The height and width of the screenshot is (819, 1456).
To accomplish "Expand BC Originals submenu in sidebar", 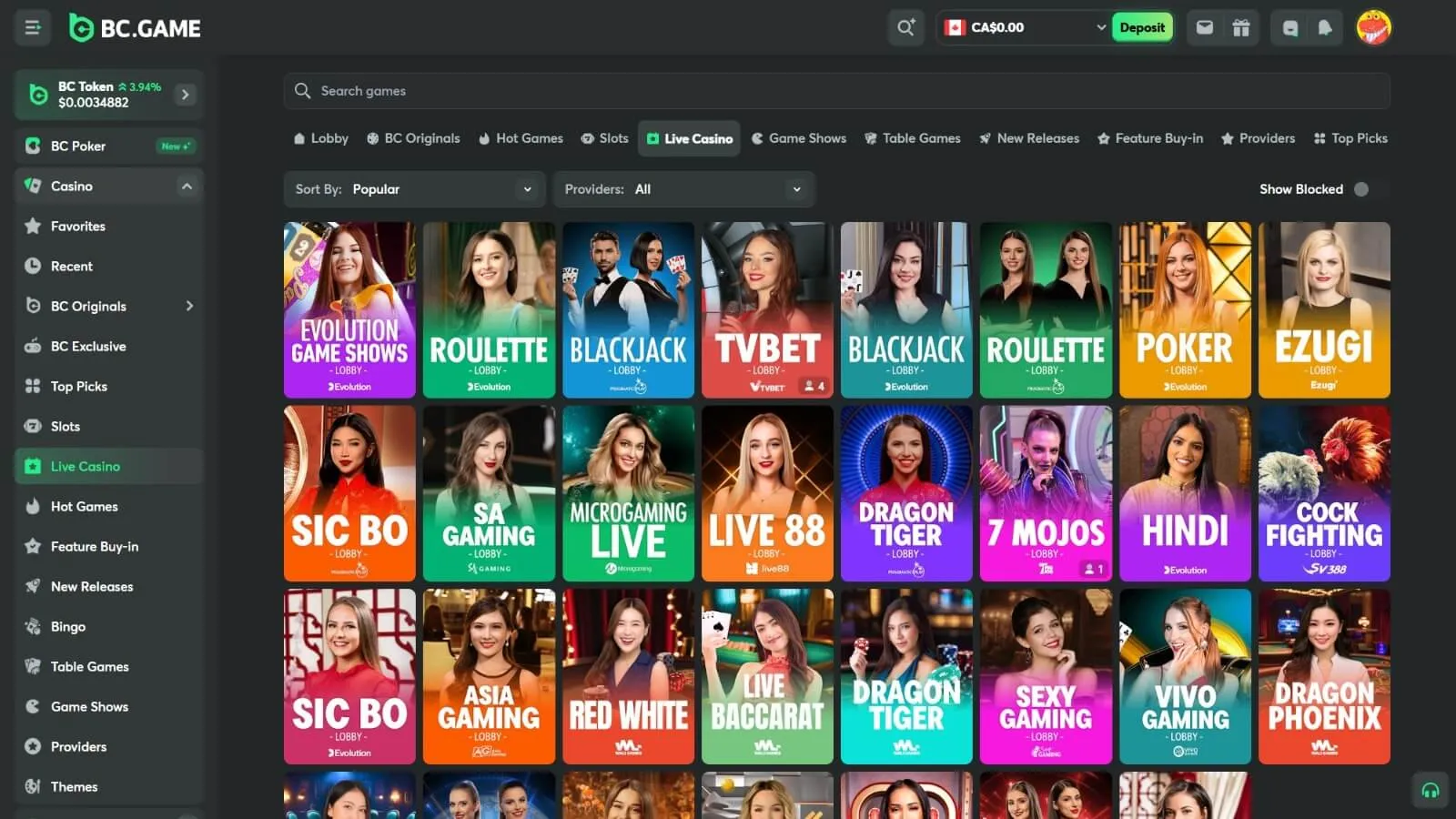I will coord(189,306).
